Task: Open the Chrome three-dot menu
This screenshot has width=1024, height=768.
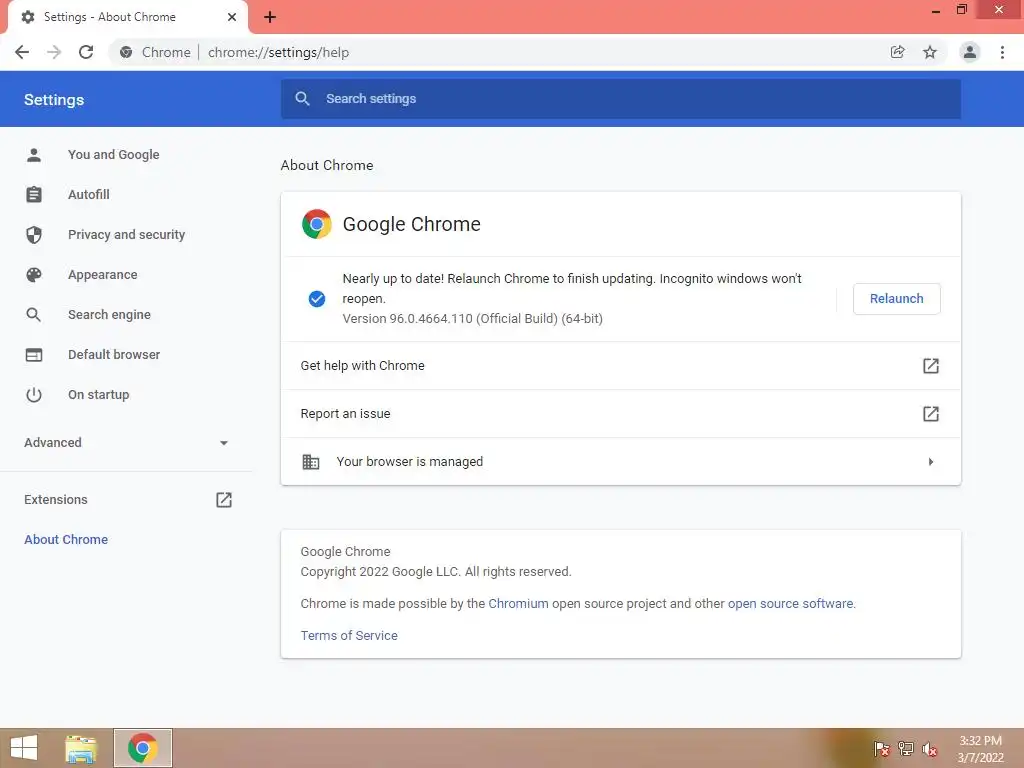Action: point(1002,52)
